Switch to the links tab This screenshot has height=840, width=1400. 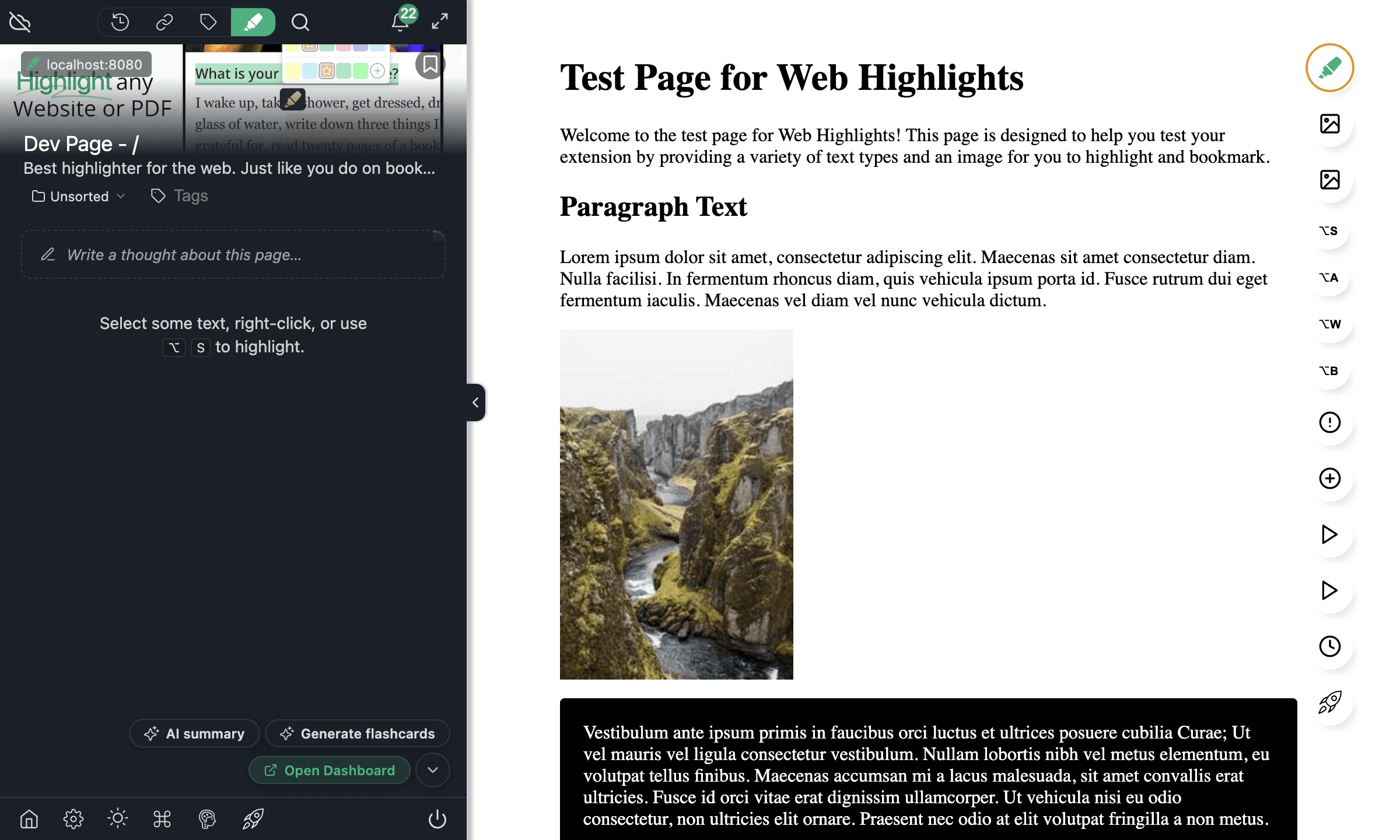[164, 22]
